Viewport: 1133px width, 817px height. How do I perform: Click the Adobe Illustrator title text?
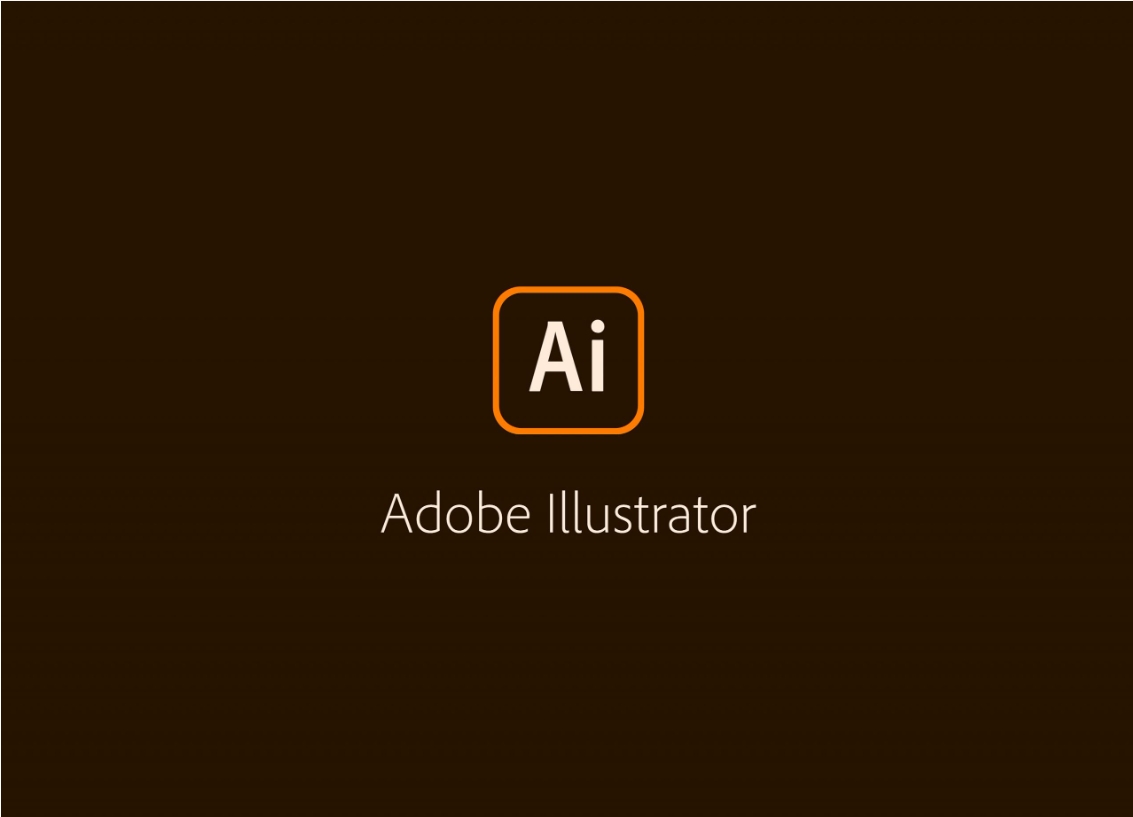(x=568, y=512)
